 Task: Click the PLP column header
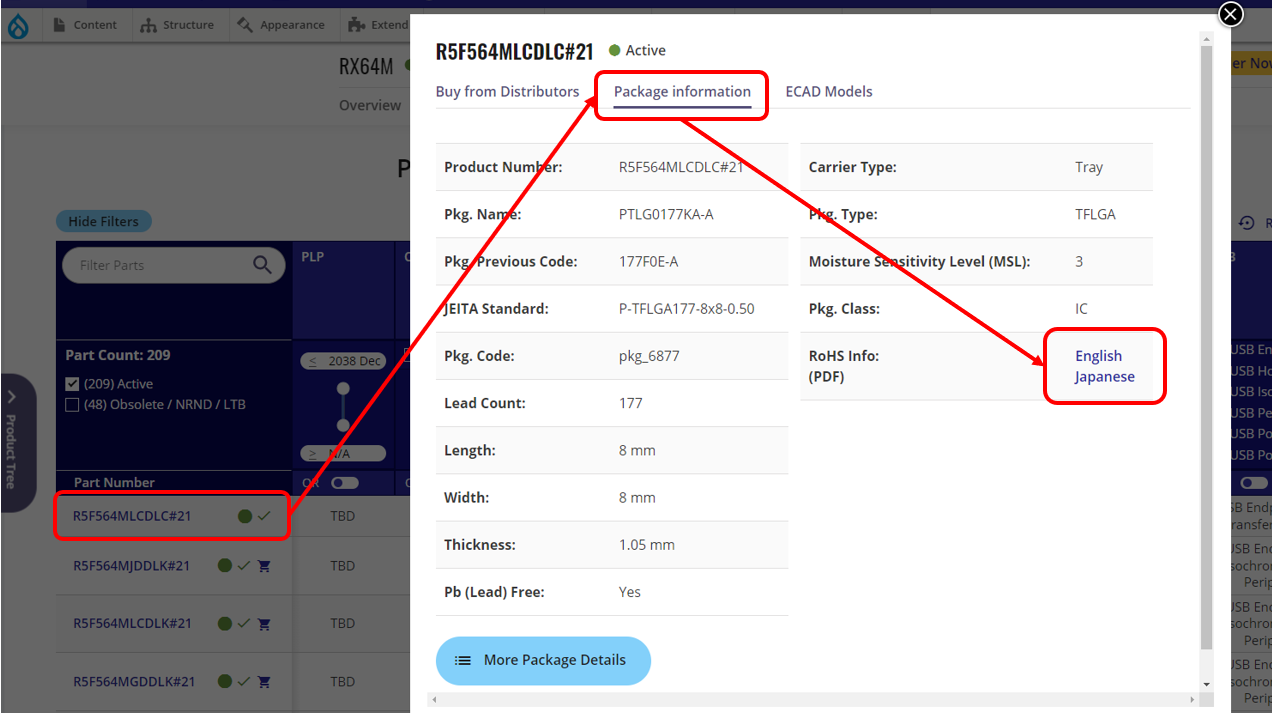[x=314, y=257]
